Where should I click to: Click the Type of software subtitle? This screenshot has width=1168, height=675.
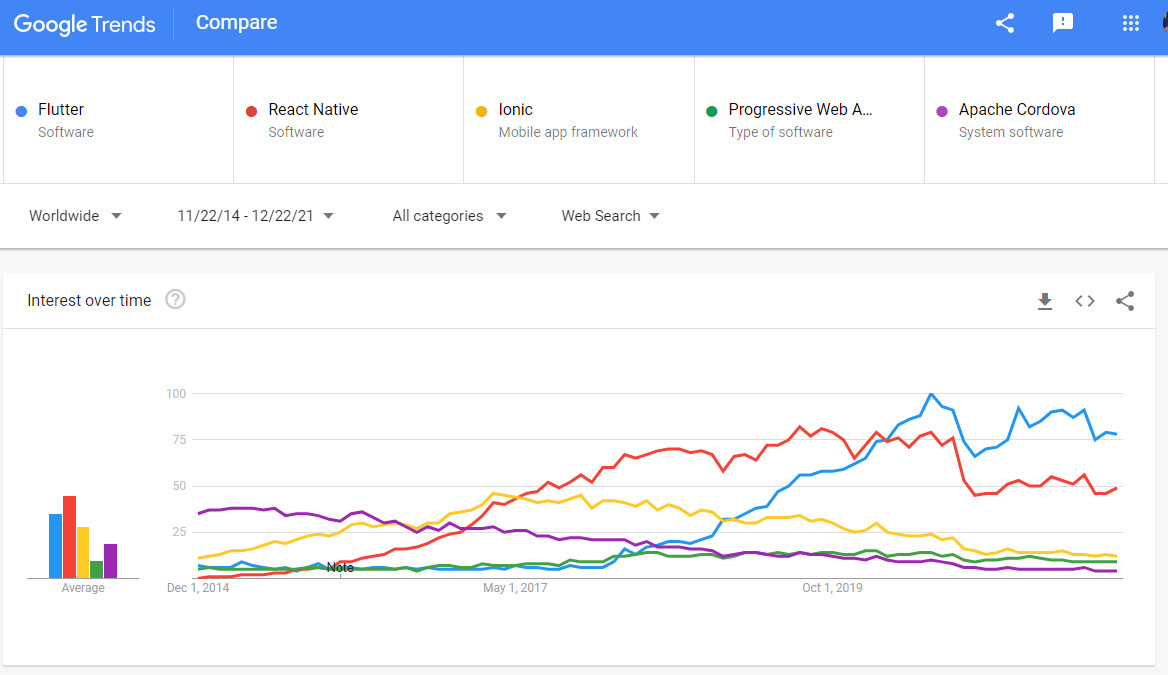point(781,132)
